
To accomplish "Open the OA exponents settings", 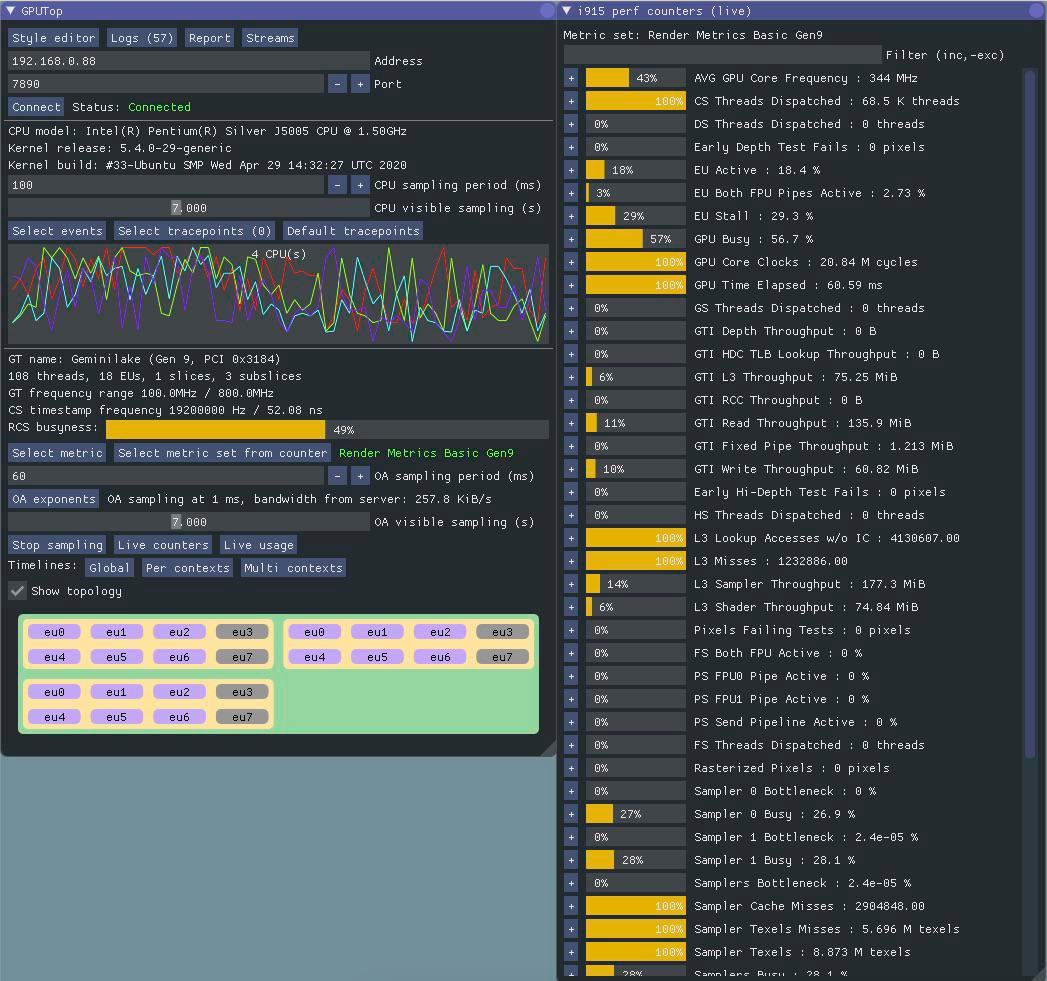I will click(x=53, y=499).
